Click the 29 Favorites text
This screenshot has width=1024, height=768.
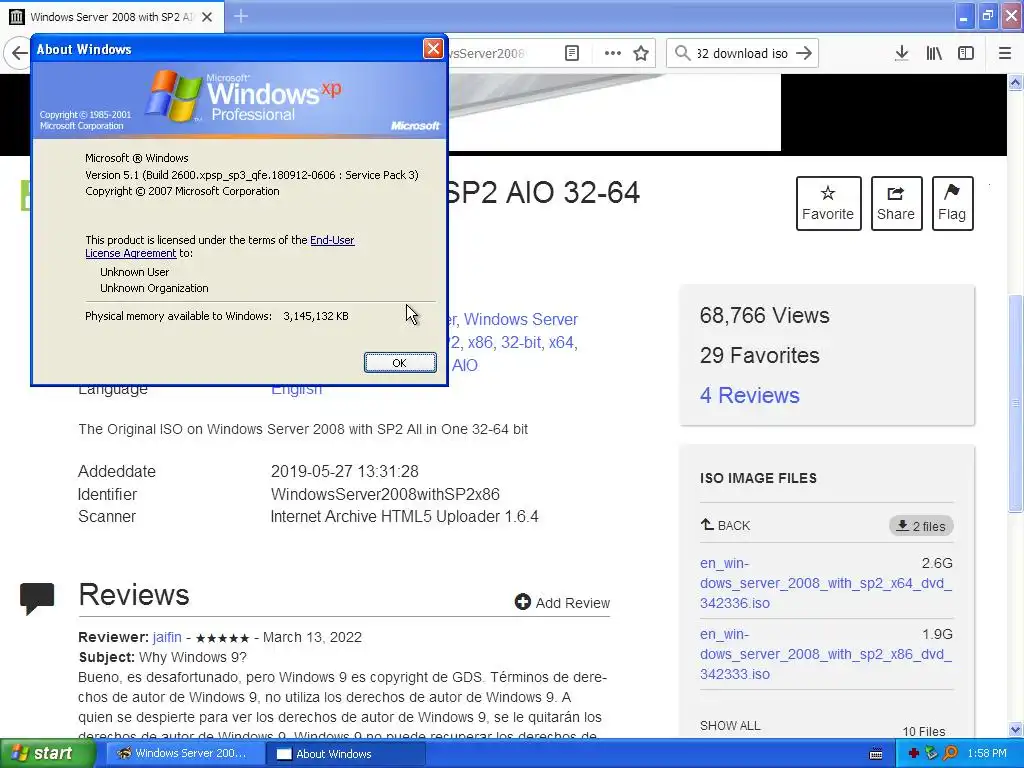(x=760, y=355)
